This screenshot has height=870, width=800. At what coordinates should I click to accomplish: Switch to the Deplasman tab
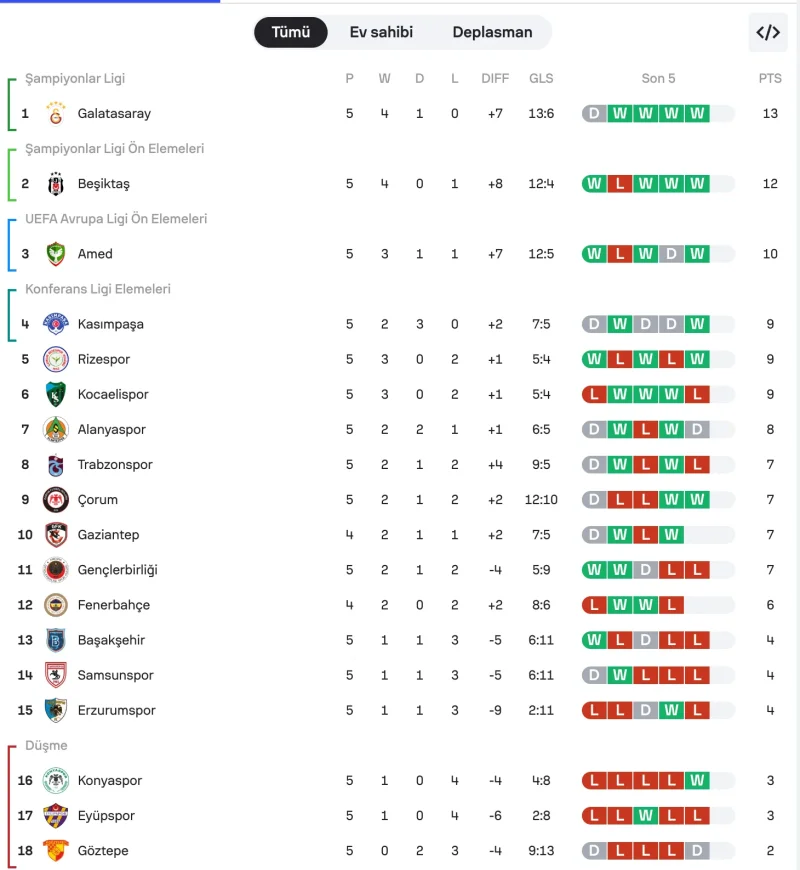click(492, 32)
